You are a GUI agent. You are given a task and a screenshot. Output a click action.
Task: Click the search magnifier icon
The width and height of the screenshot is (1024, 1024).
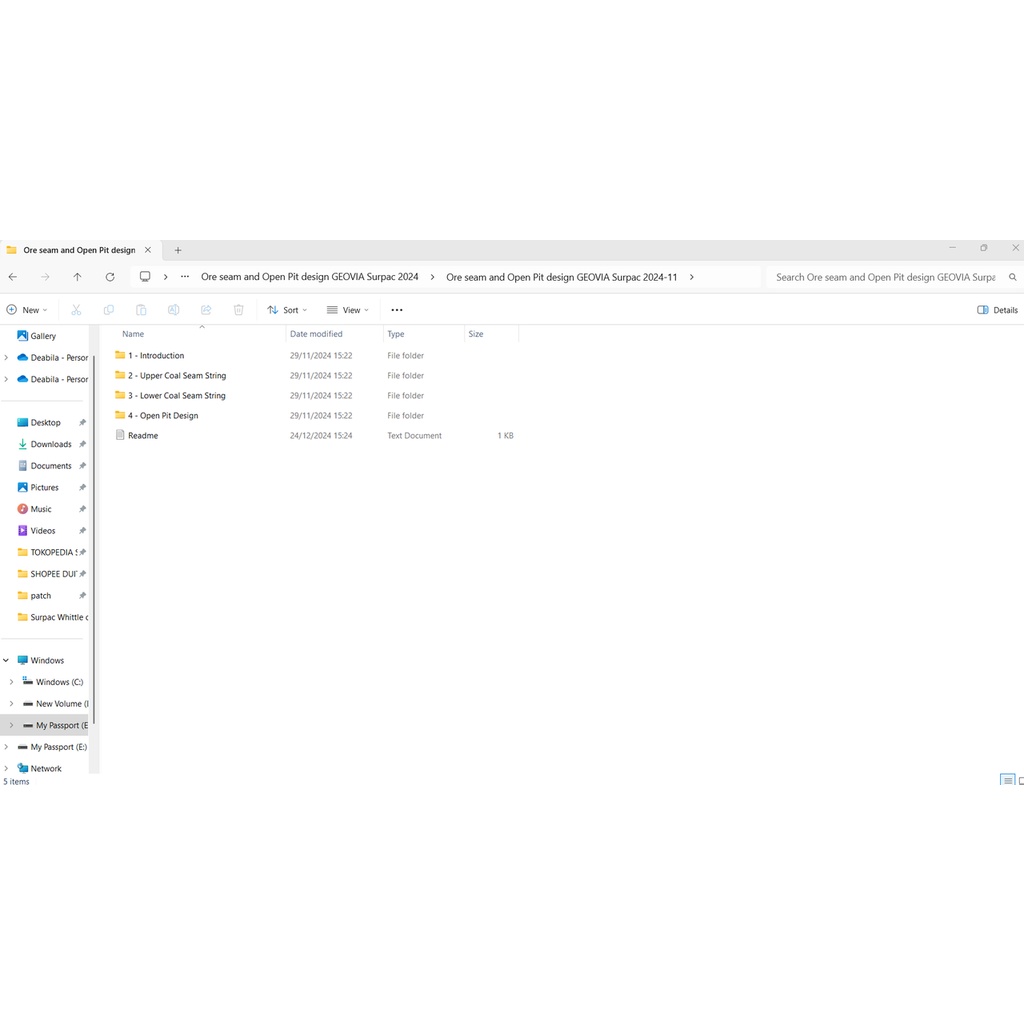click(1012, 277)
